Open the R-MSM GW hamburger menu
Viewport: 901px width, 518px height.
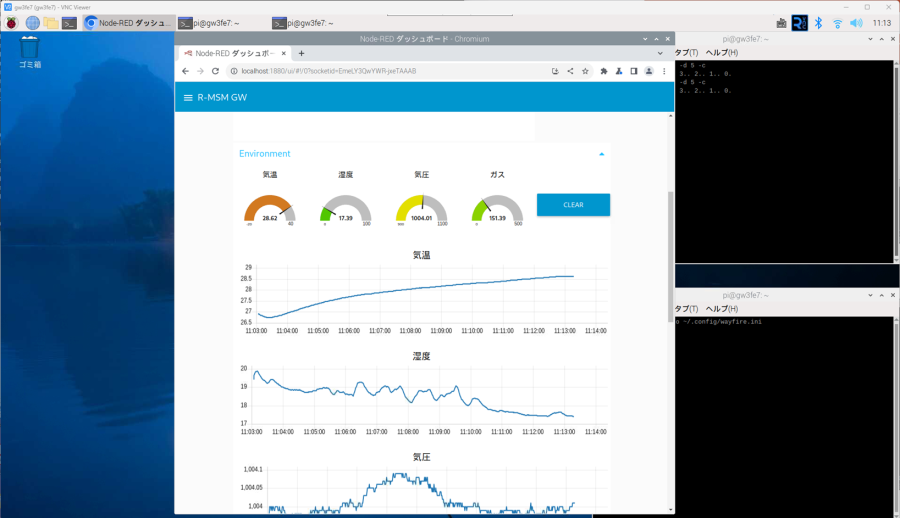[x=187, y=98]
